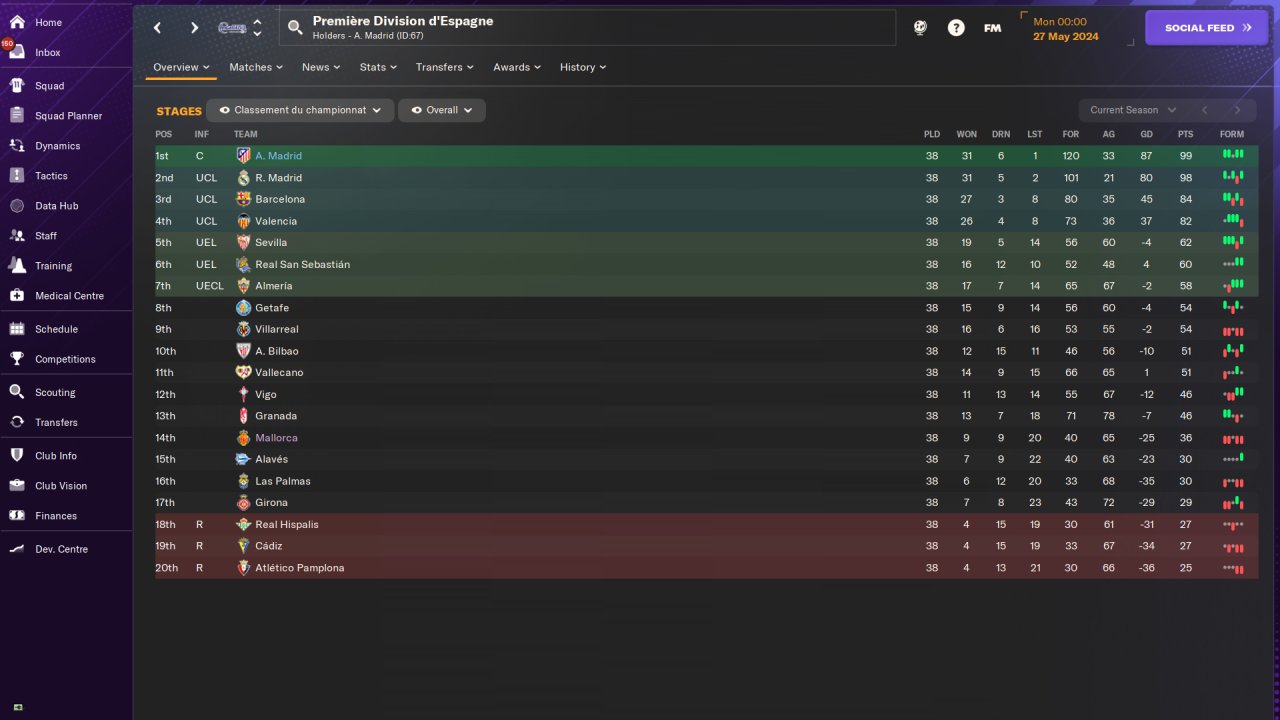Click the FM menu icon
1280x720 pixels.
tap(992, 28)
